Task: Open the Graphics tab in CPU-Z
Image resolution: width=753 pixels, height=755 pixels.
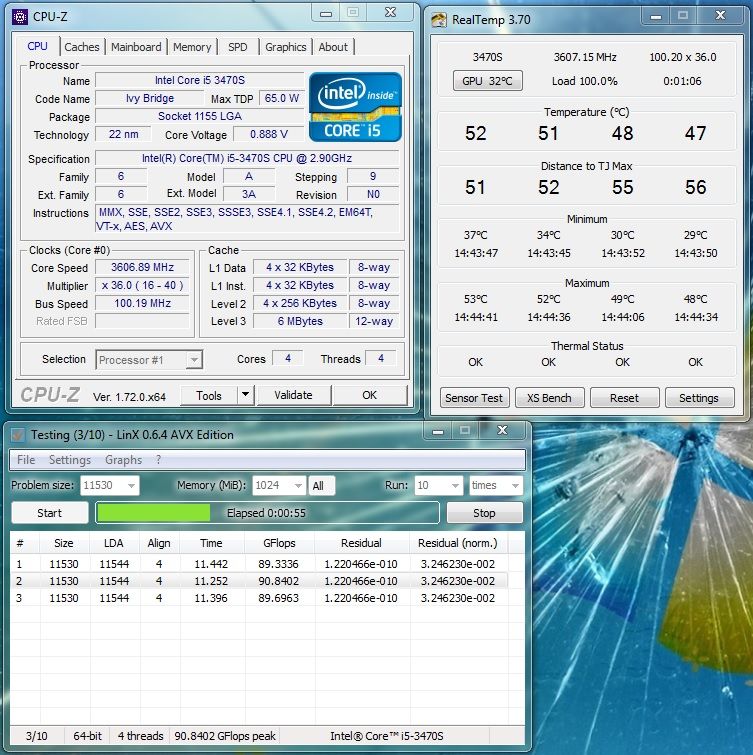Action: pos(286,47)
